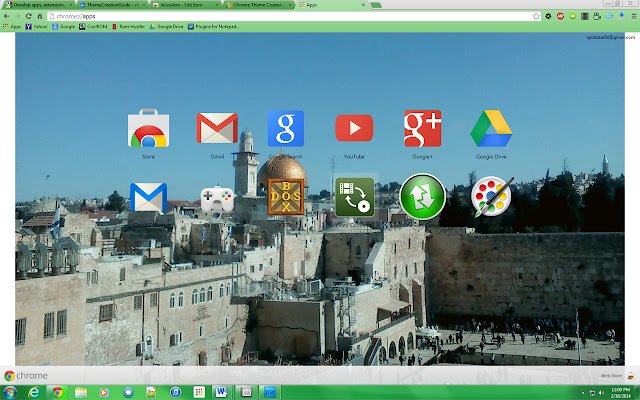Open the Windows Start menu orb

9,393
